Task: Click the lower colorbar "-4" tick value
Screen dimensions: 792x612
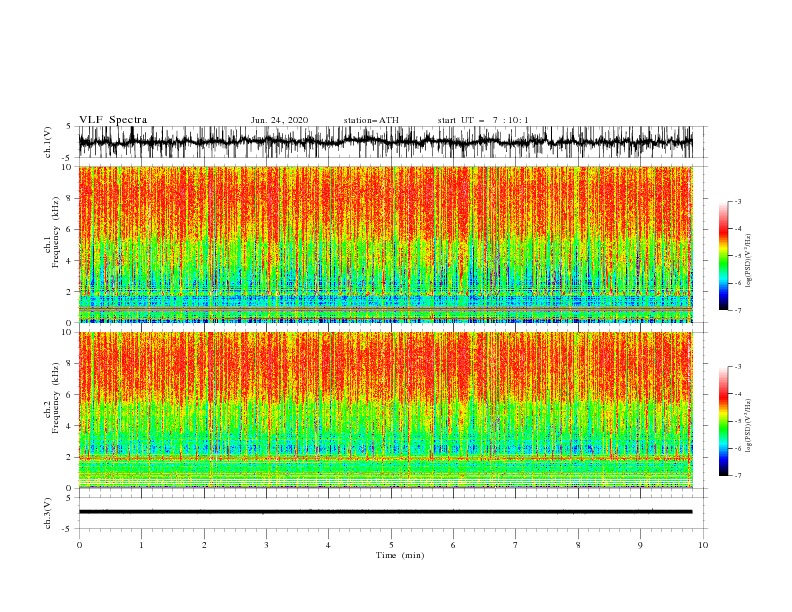Action: click(x=738, y=394)
